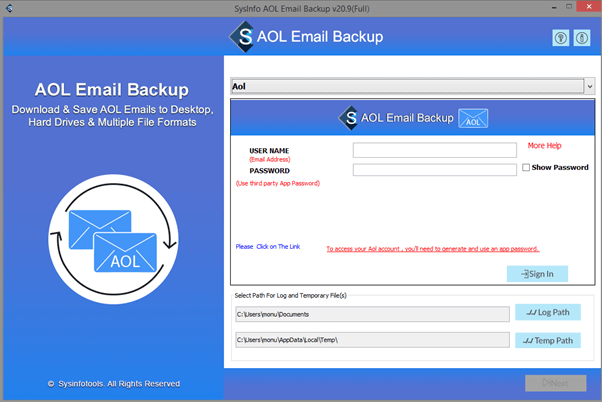602x402 pixels.
Task: Click the AOL envelope icon in login banner
Action: (x=473, y=118)
